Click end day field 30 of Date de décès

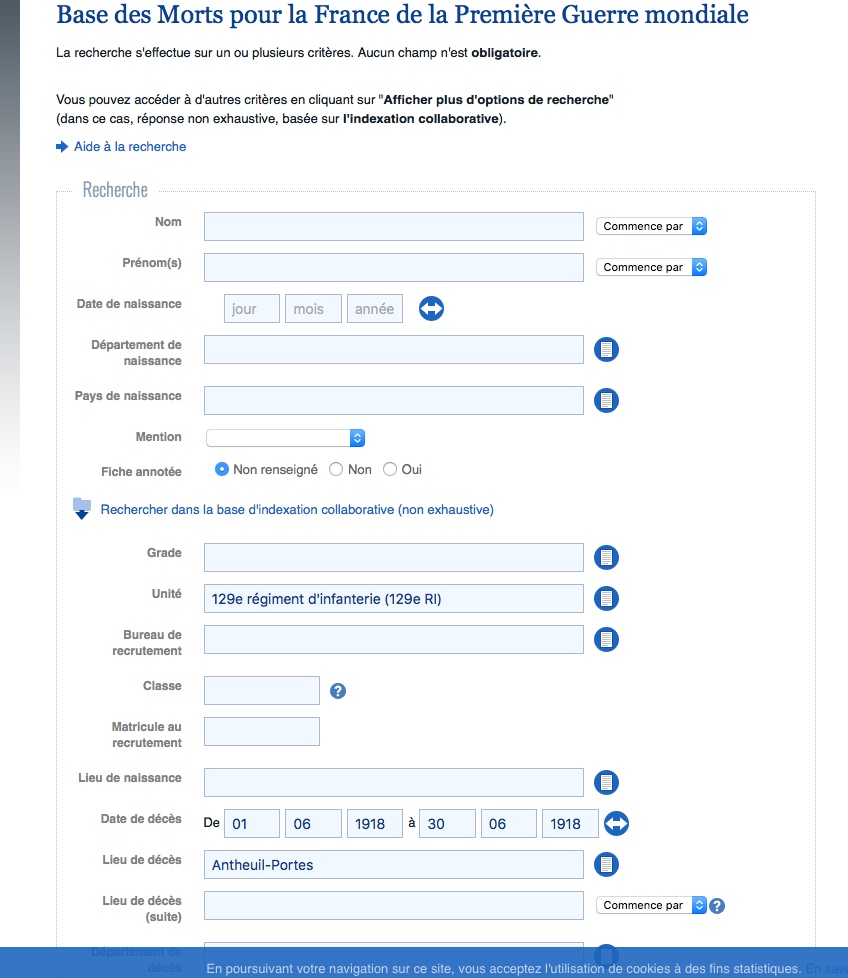pyautogui.click(x=448, y=824)
